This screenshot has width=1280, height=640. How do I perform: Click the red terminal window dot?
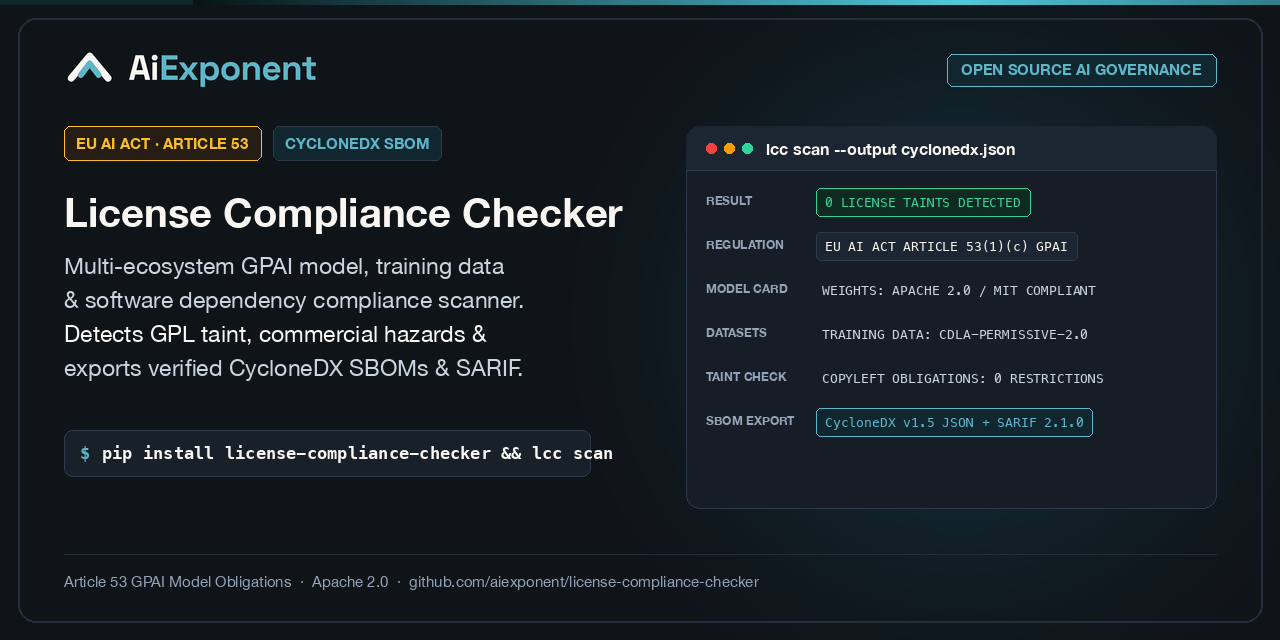[712, 149]
